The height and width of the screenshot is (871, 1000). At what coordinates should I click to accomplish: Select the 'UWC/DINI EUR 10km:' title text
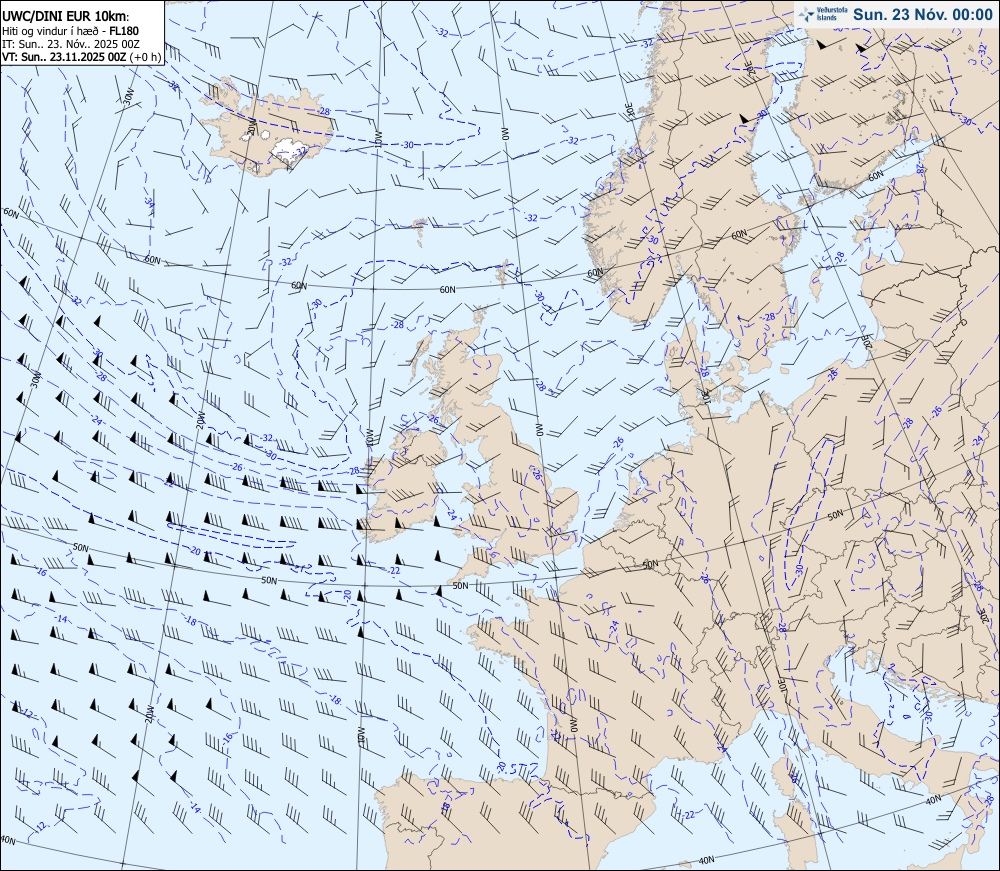tap(66, 17)
